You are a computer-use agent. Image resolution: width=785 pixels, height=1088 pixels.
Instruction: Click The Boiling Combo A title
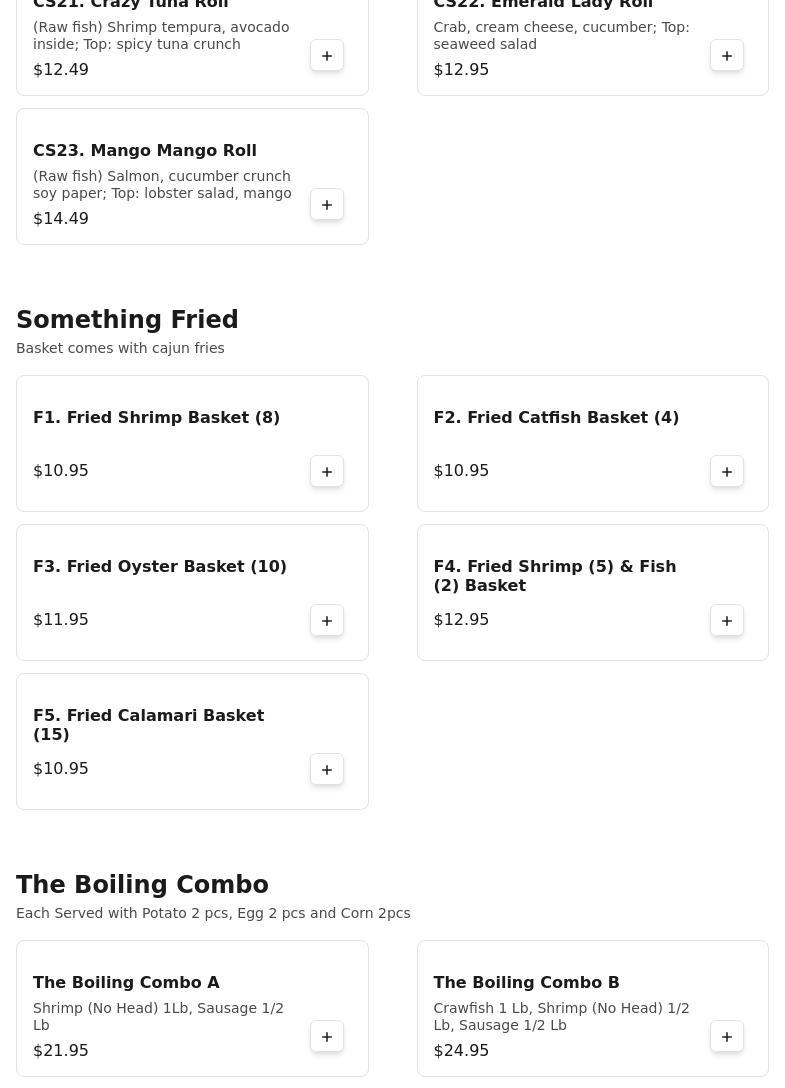(x=126, y=983)
